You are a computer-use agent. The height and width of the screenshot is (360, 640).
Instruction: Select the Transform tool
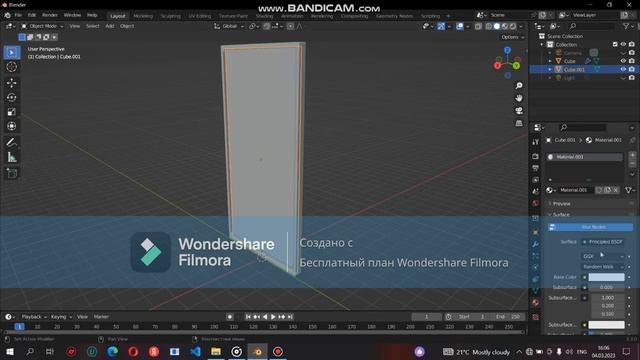tap(11, 126)
